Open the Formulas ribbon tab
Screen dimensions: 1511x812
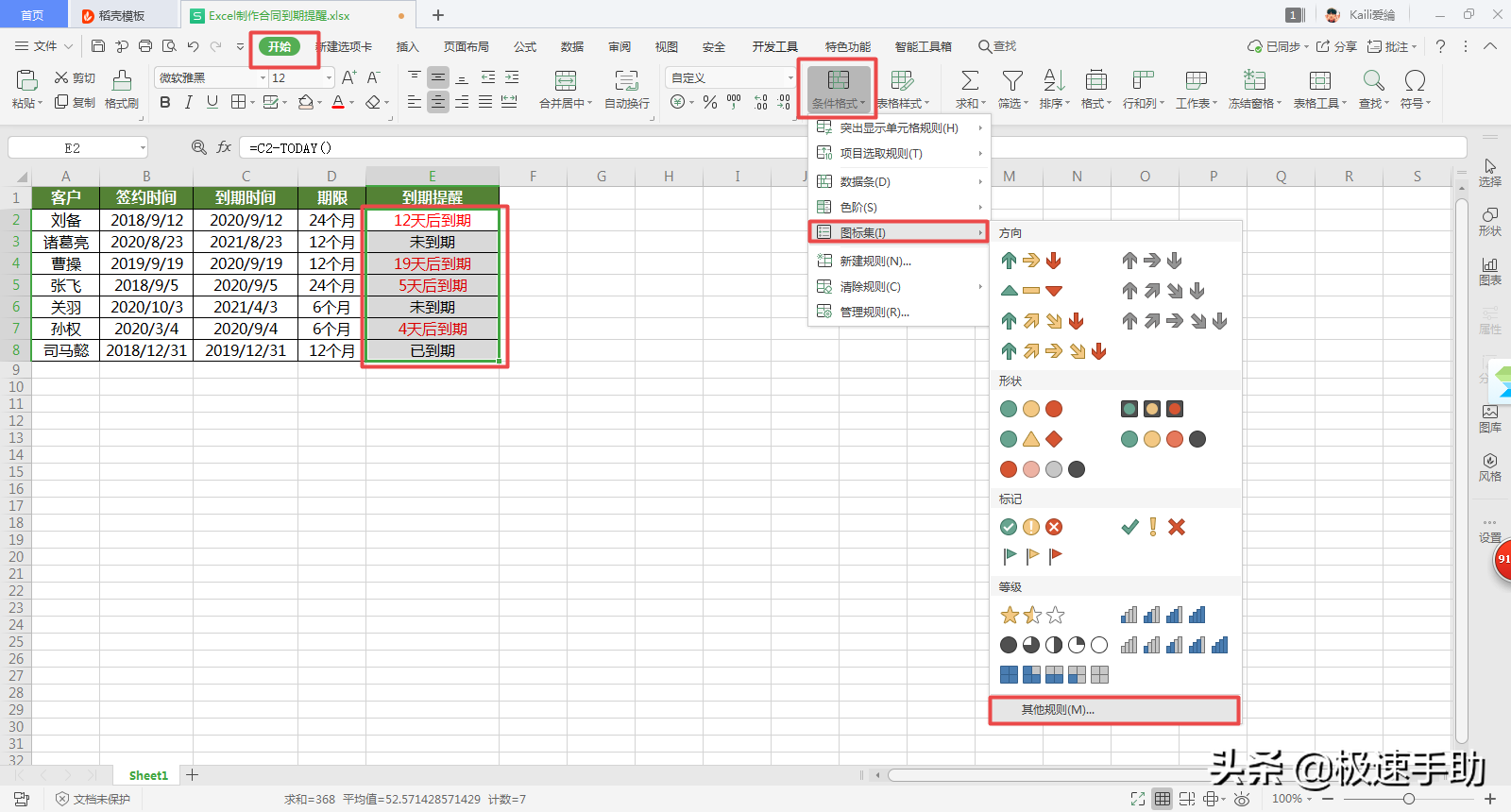(525, 46)
